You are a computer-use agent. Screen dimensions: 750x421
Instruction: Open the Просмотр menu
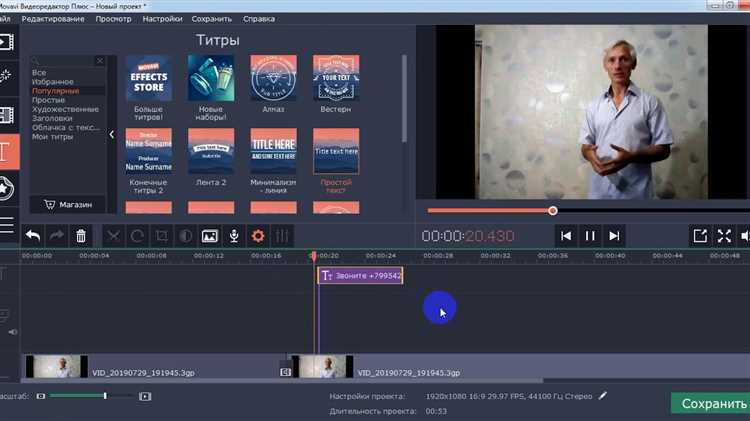click(x=113, y=19)
